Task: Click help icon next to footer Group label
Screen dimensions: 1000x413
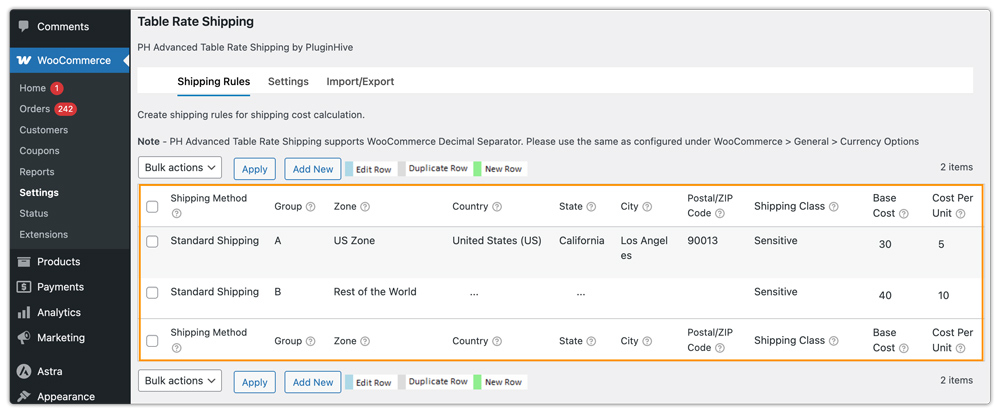Action: point(311,341)
